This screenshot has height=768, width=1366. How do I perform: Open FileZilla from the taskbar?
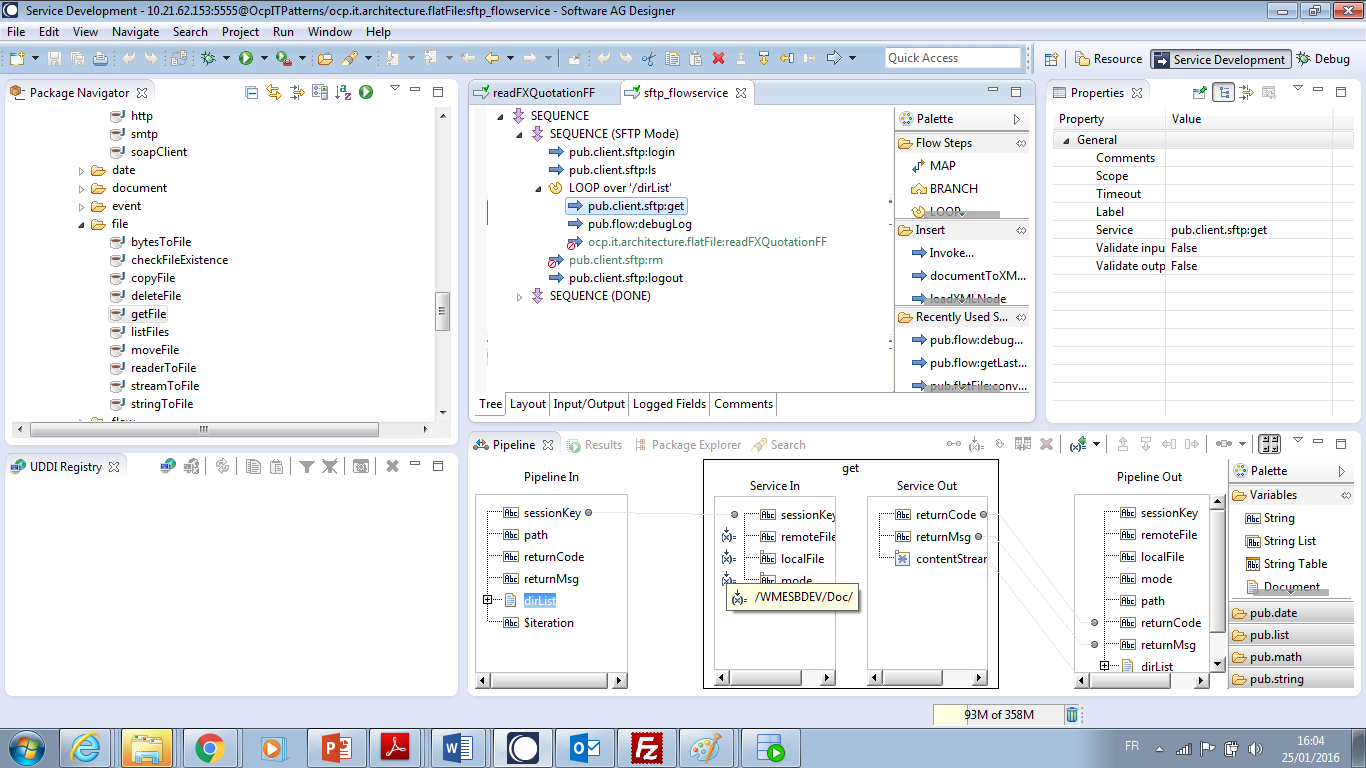click(649, 747)
